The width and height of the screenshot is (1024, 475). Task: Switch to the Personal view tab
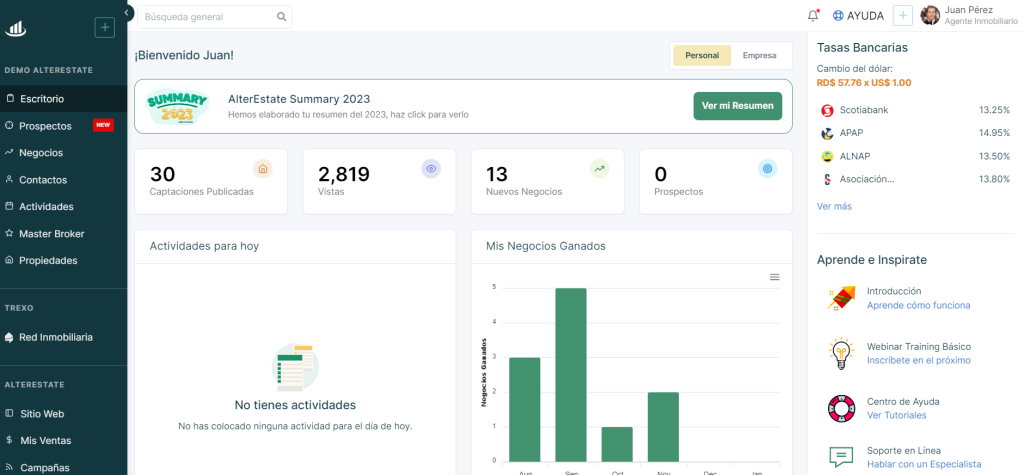[702, 56]
